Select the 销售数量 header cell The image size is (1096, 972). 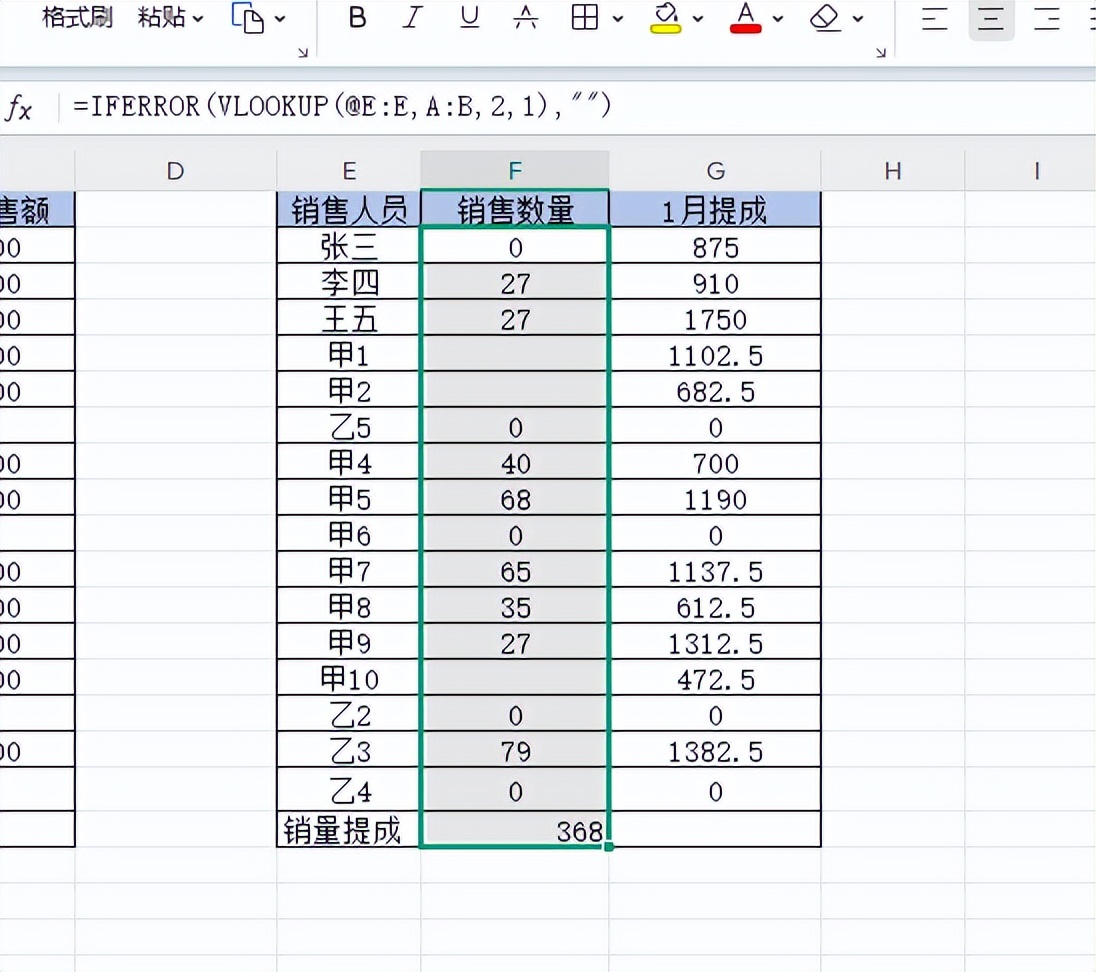[x=515, y=209]
